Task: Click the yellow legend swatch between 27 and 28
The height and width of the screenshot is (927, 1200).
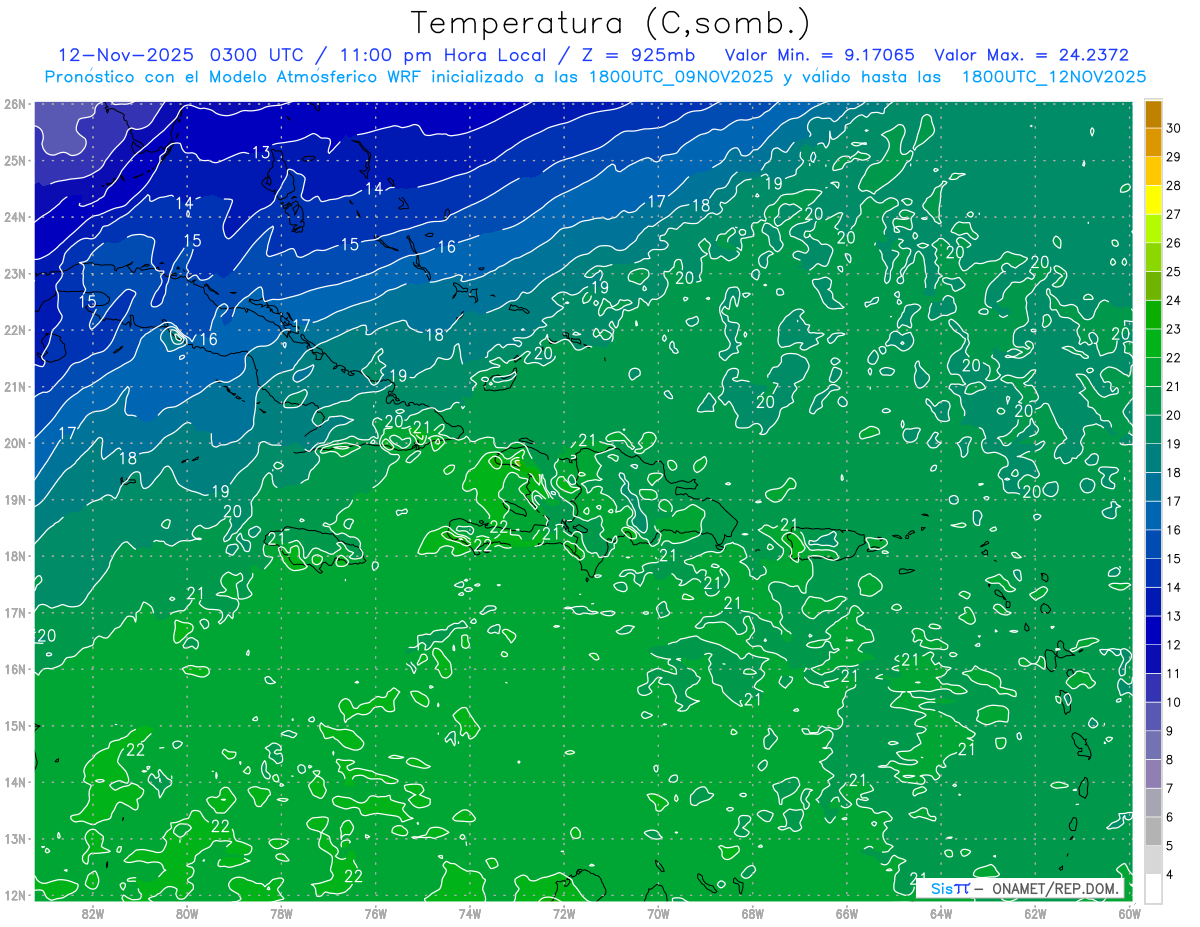Action: click(x=1153, y=200)
